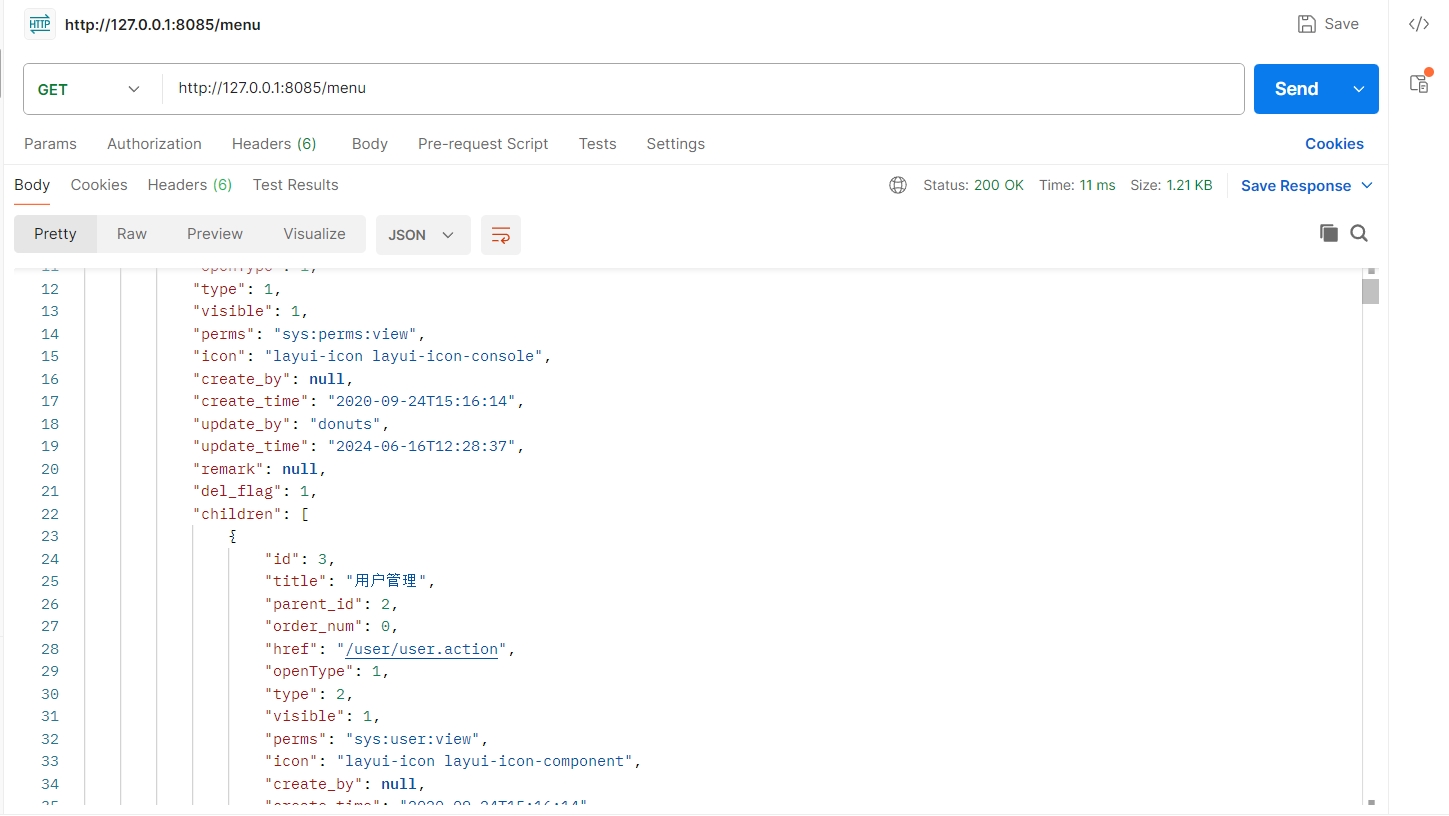Toggle the wrap lines icon button
The image size is (1449, 816).
501,235
